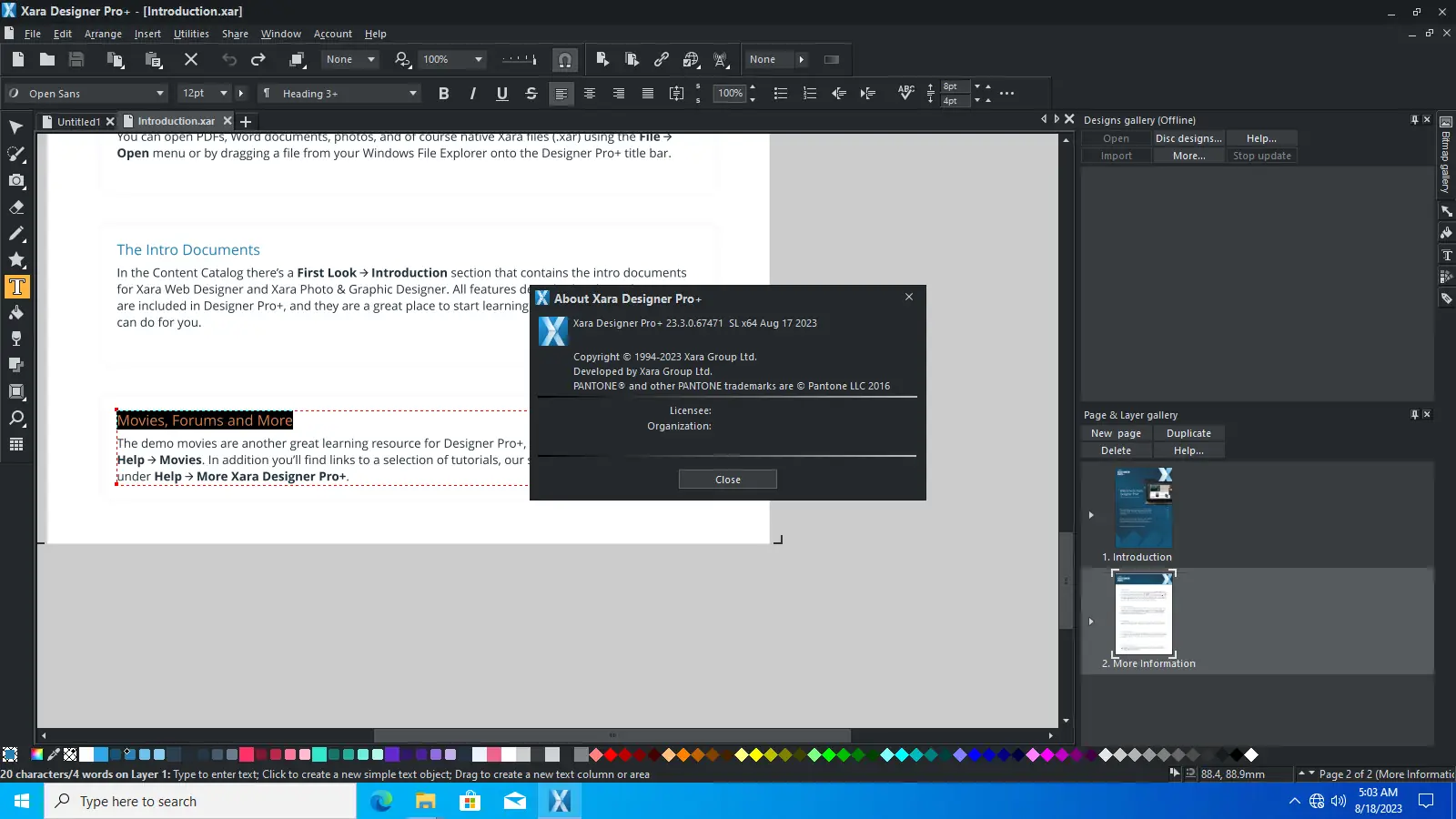Toggle right text alignment

pyautogui.click(x=619, y=93)
